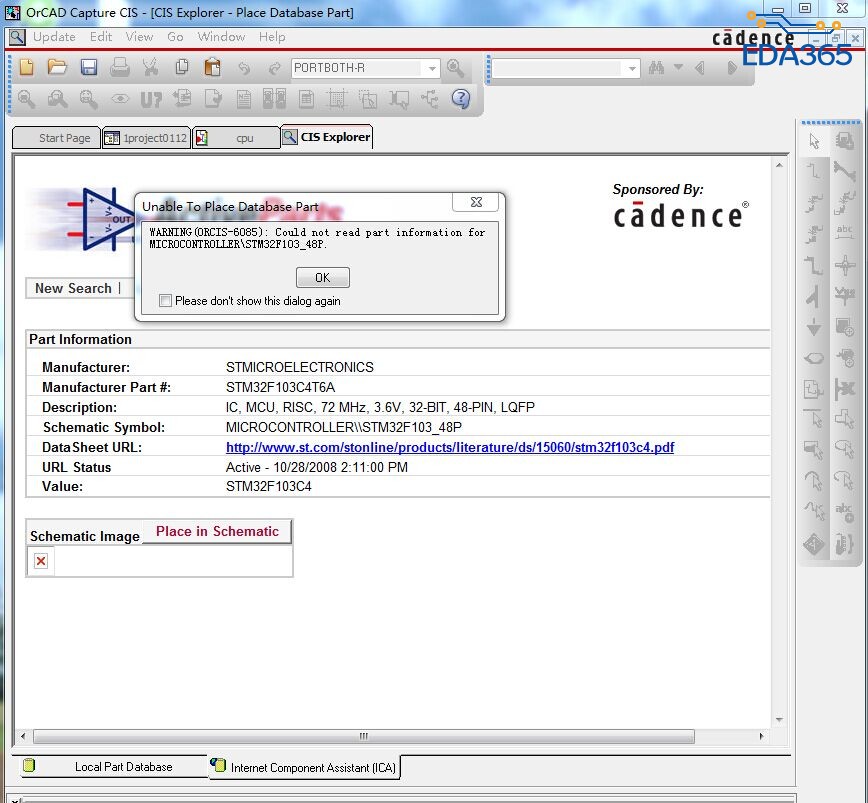The image size is (868, 803).
Task: Open the Window menu
Action: 221,37
